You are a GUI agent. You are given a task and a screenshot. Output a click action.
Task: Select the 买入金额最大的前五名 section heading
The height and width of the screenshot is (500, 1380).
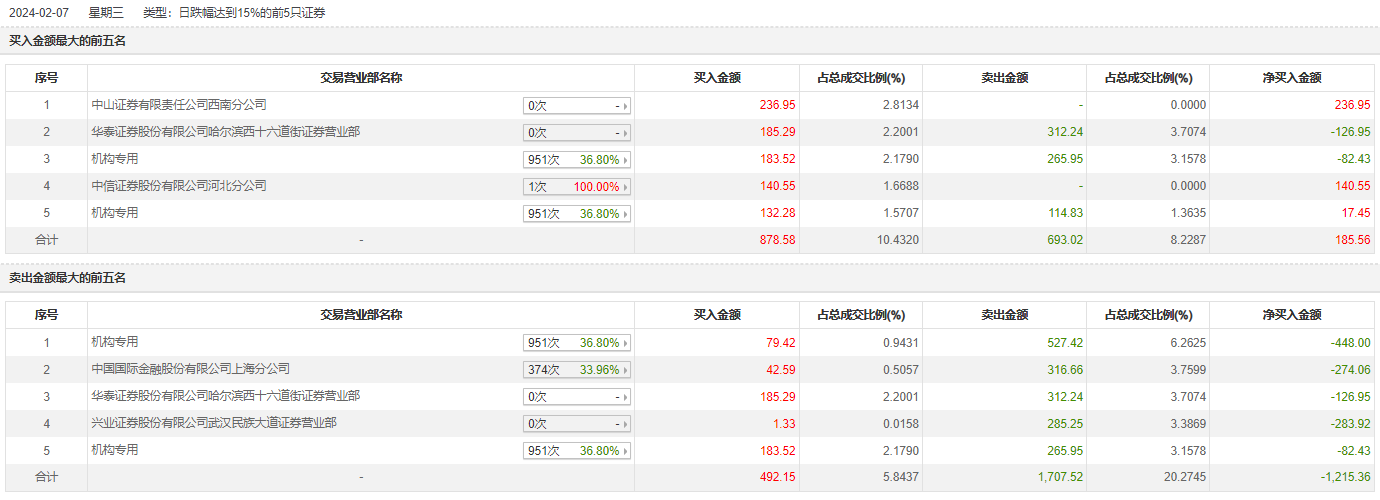point(68,41)
